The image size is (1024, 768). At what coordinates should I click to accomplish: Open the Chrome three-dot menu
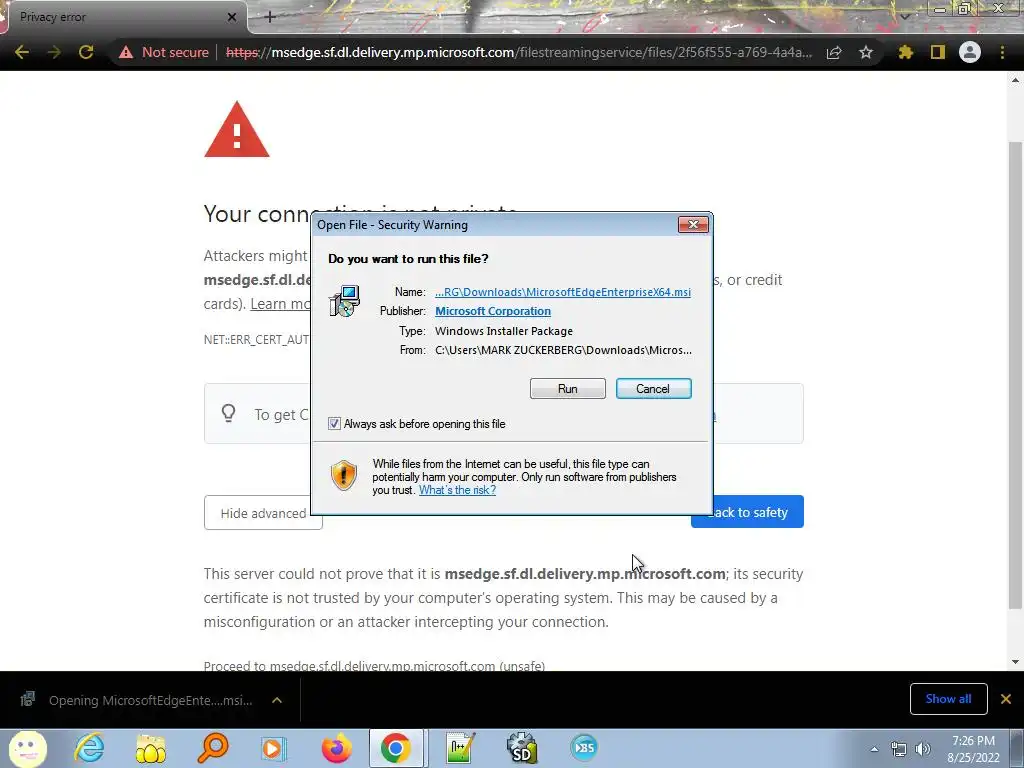pyautogui.click(x=1002, y=52)
